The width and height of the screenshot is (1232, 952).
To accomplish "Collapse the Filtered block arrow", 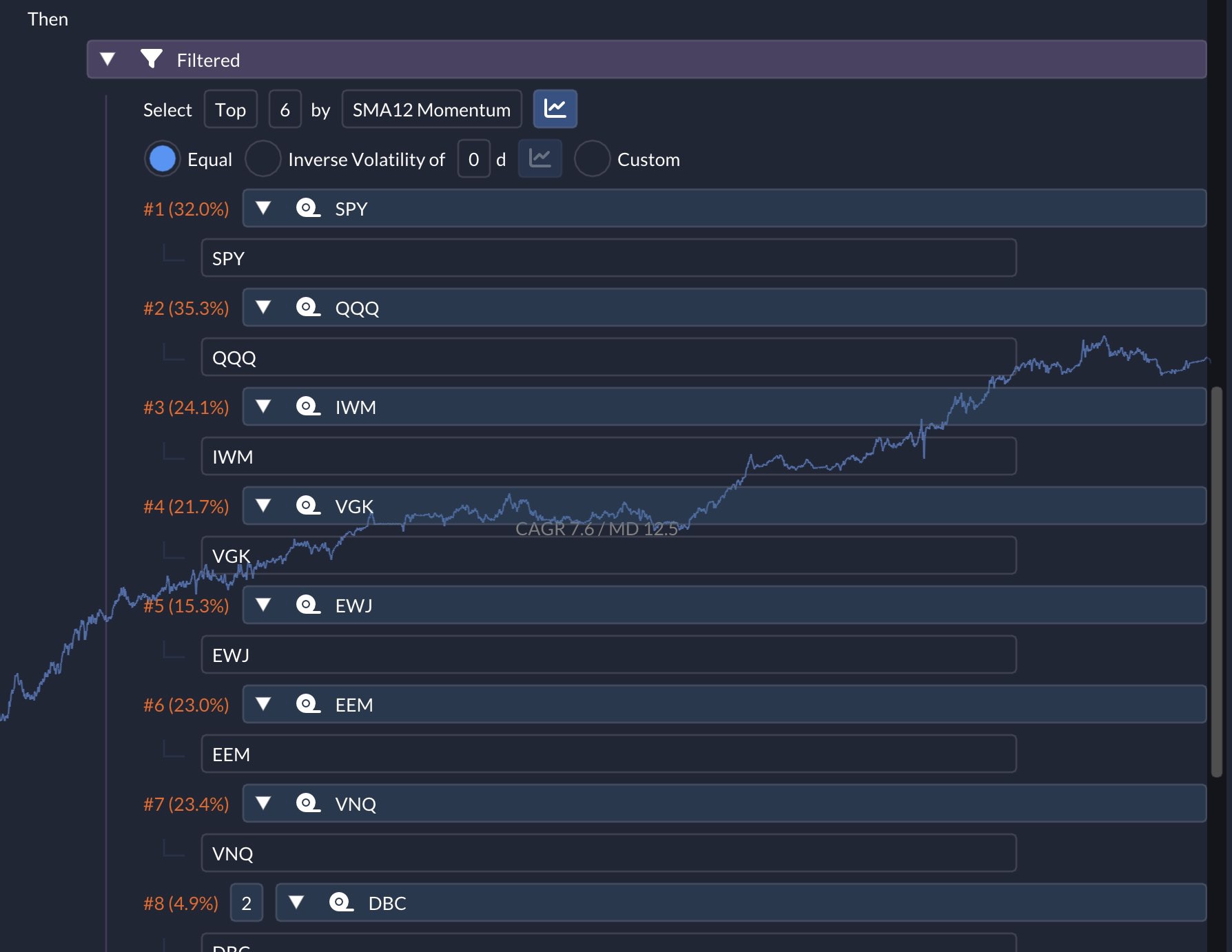I will pos(107,59).
